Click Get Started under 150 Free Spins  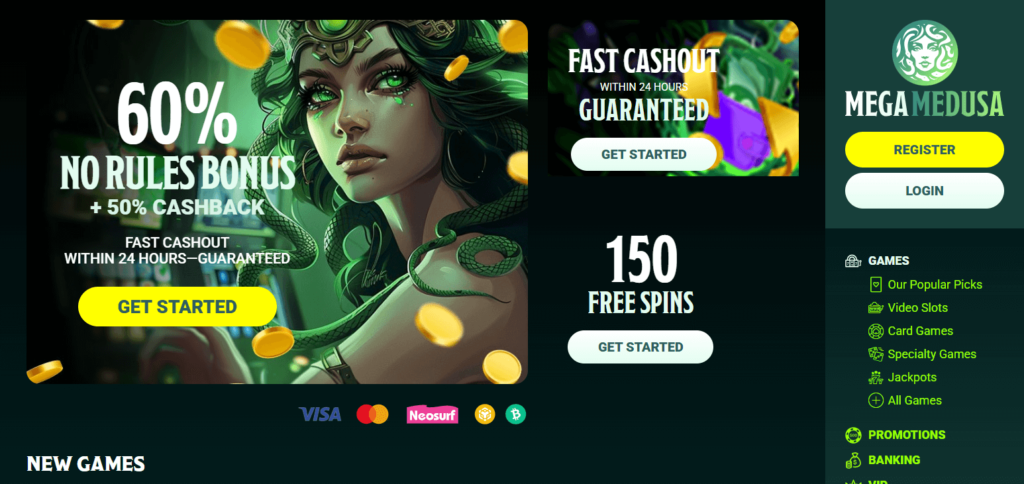(640, 347)
